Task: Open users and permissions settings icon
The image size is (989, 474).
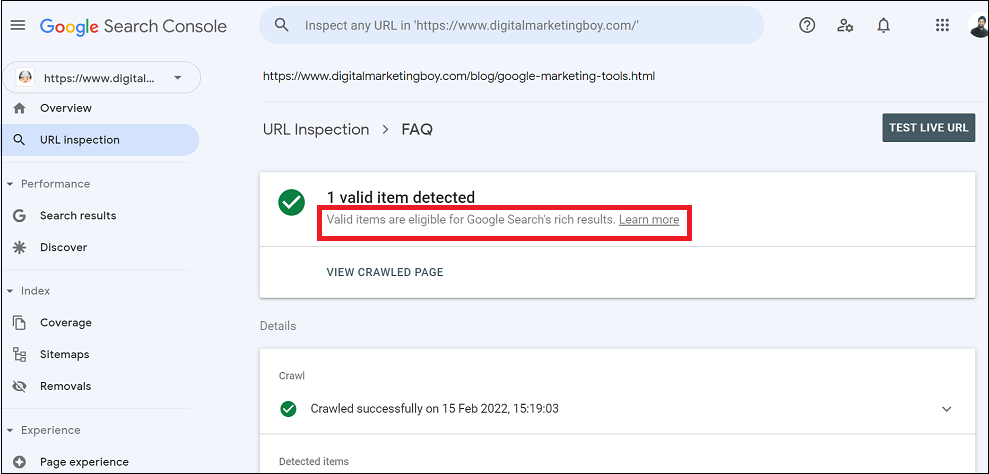Action: pos(845,25)
